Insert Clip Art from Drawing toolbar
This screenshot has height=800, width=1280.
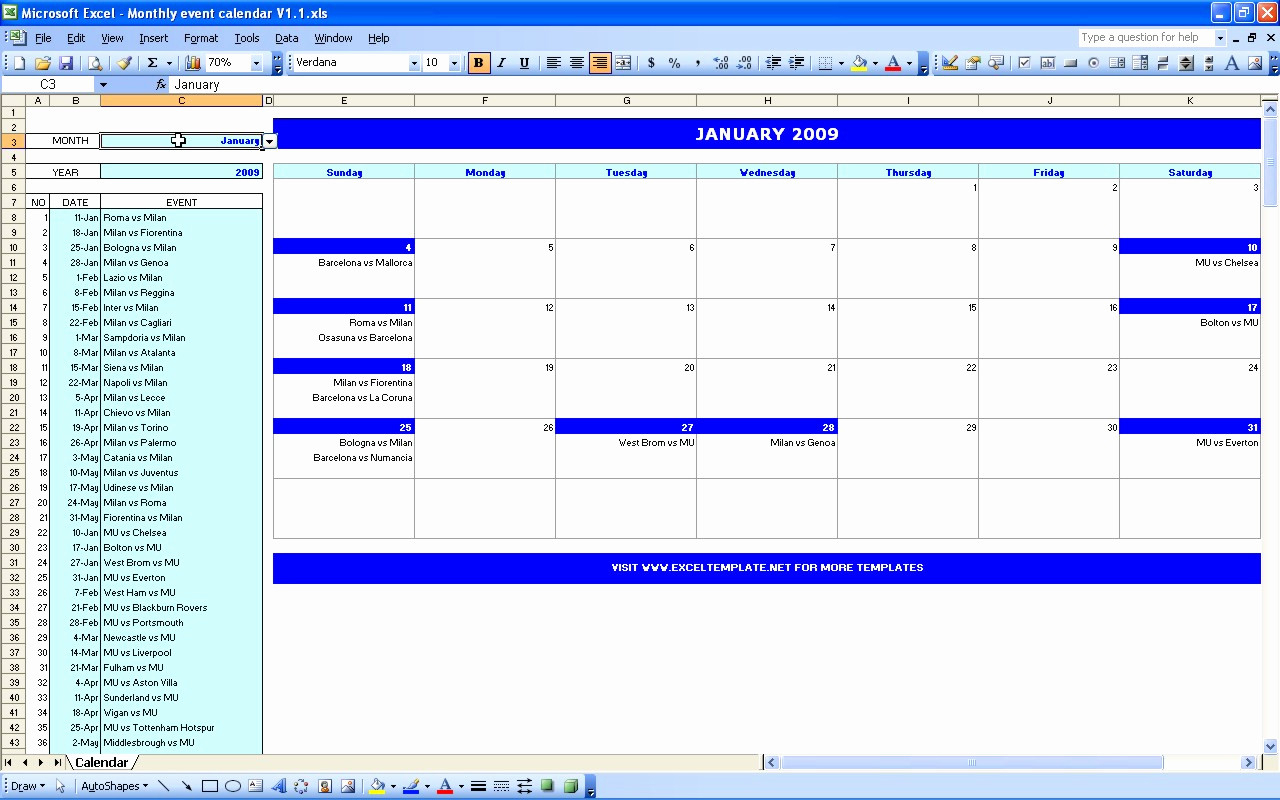point(325,786)
